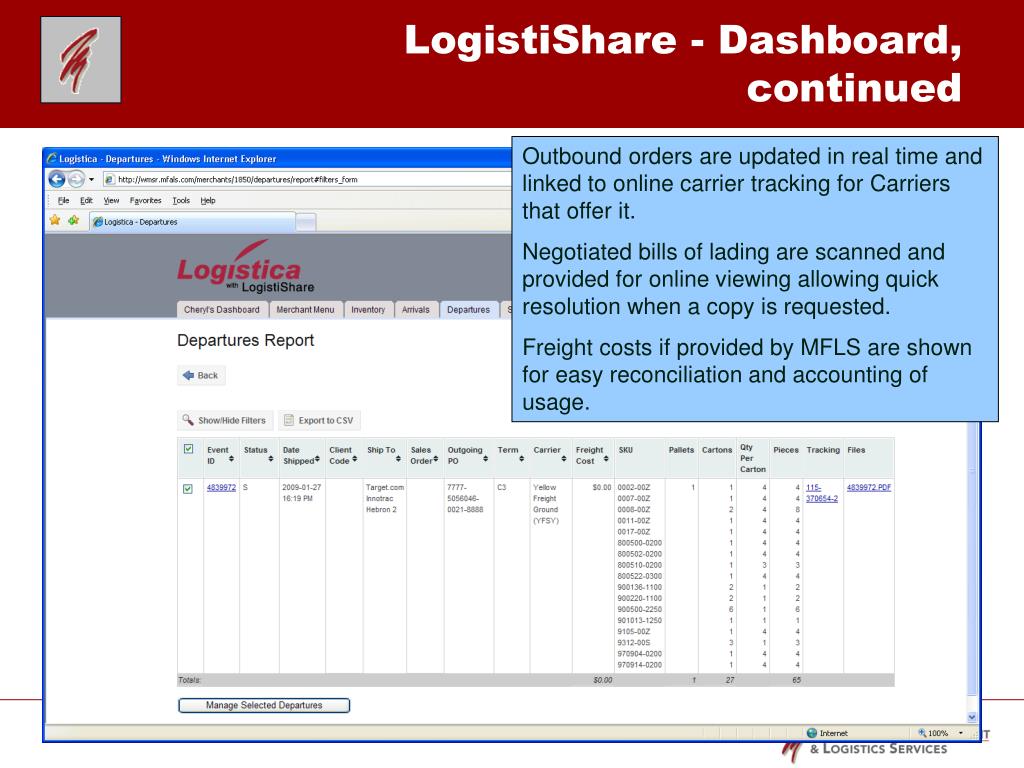Click Manage Selected Departures button
This screenshot has width=1024, height=768.
tap(264, 705)
